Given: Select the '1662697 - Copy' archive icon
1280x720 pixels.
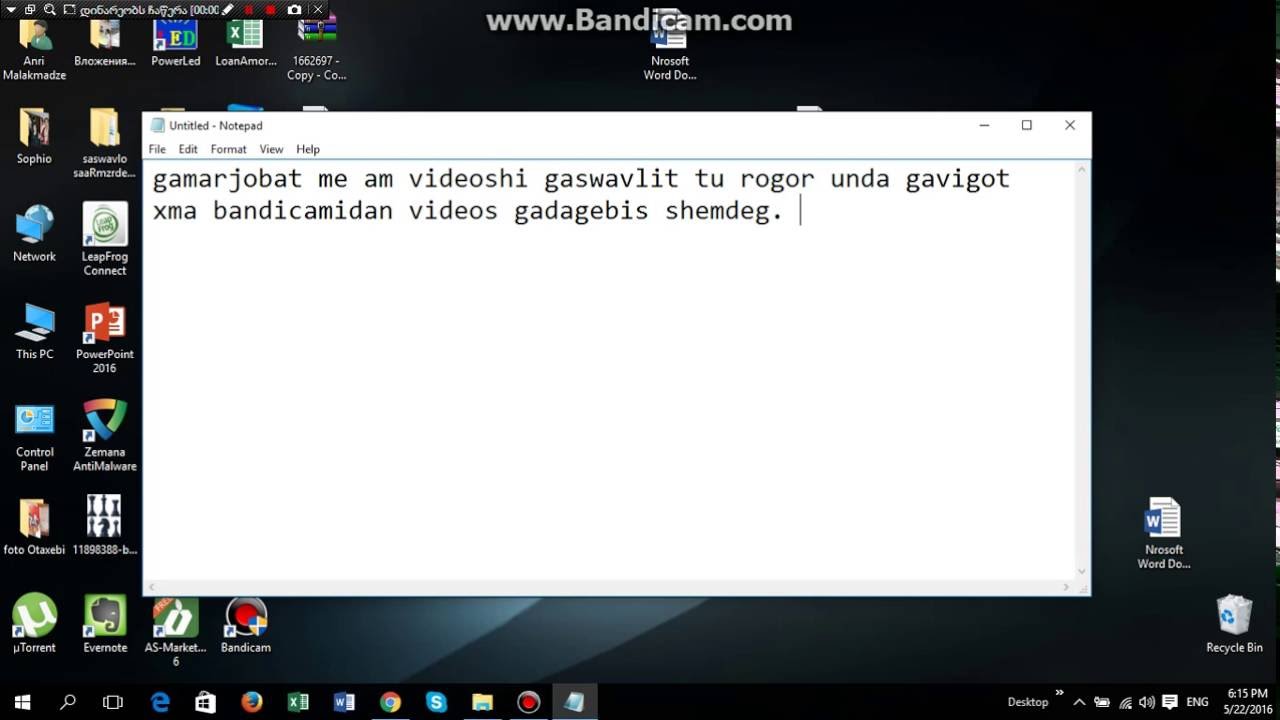Looking at the screenshot, I should [317, 49].
